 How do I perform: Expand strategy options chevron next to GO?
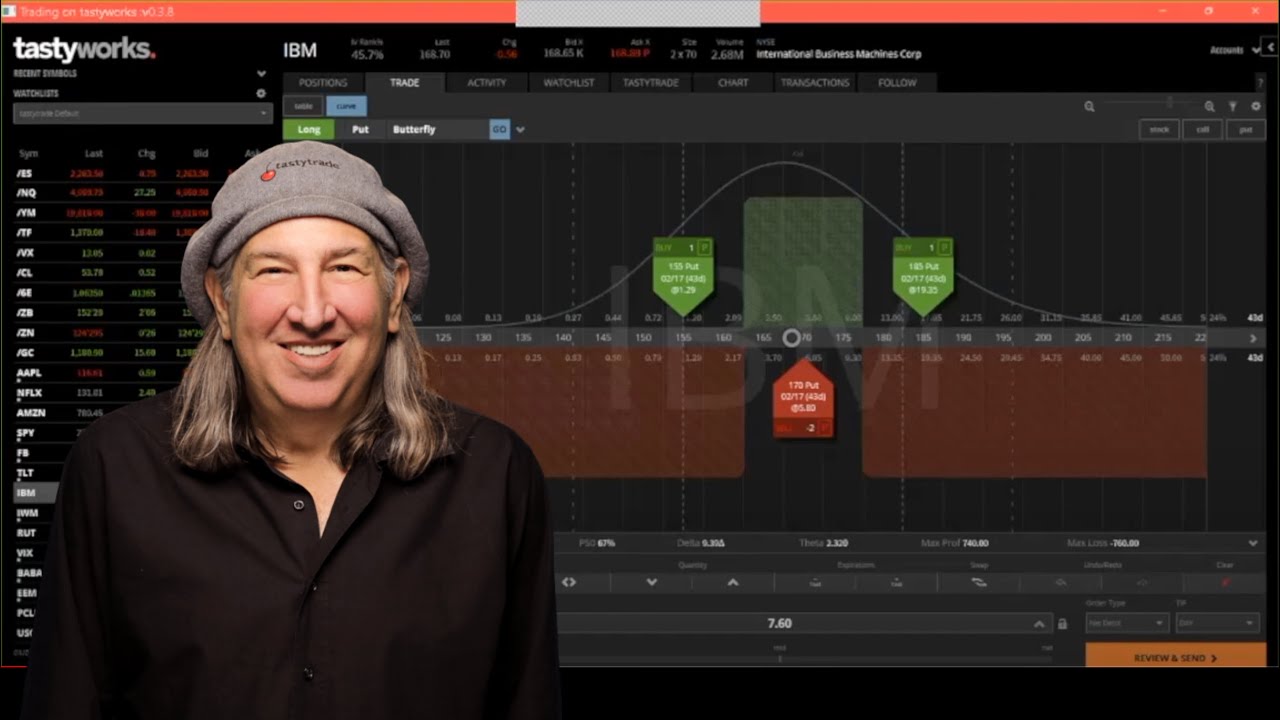tap(520, 129)
